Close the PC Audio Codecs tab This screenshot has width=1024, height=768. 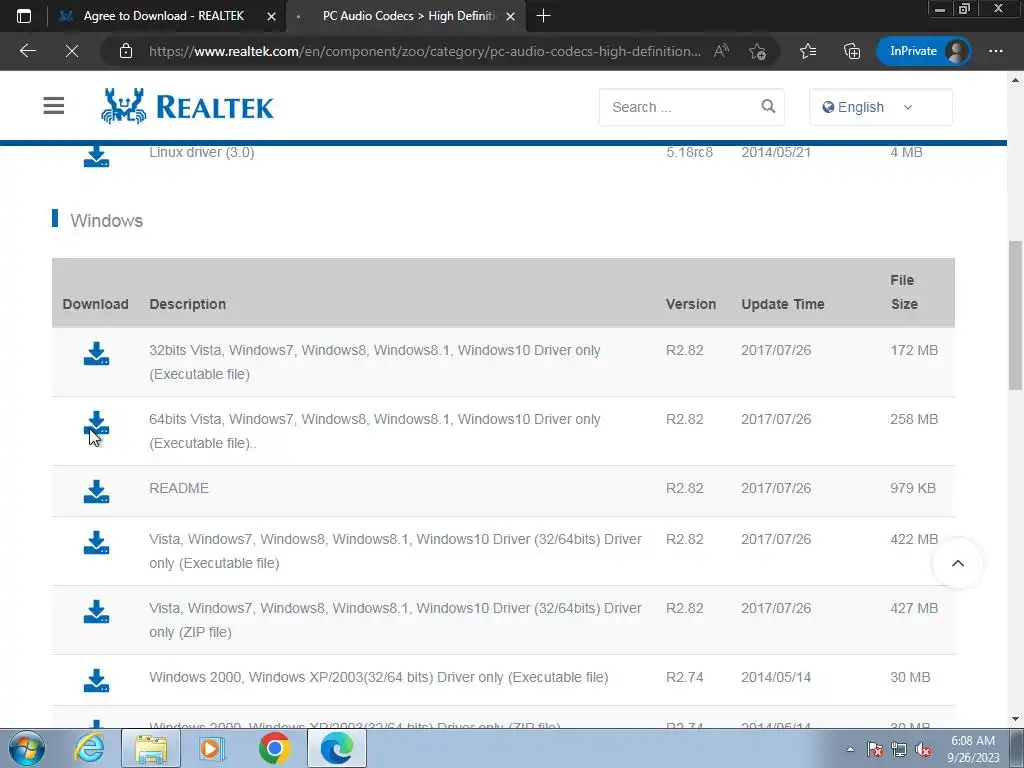click(x=511, y=16)
